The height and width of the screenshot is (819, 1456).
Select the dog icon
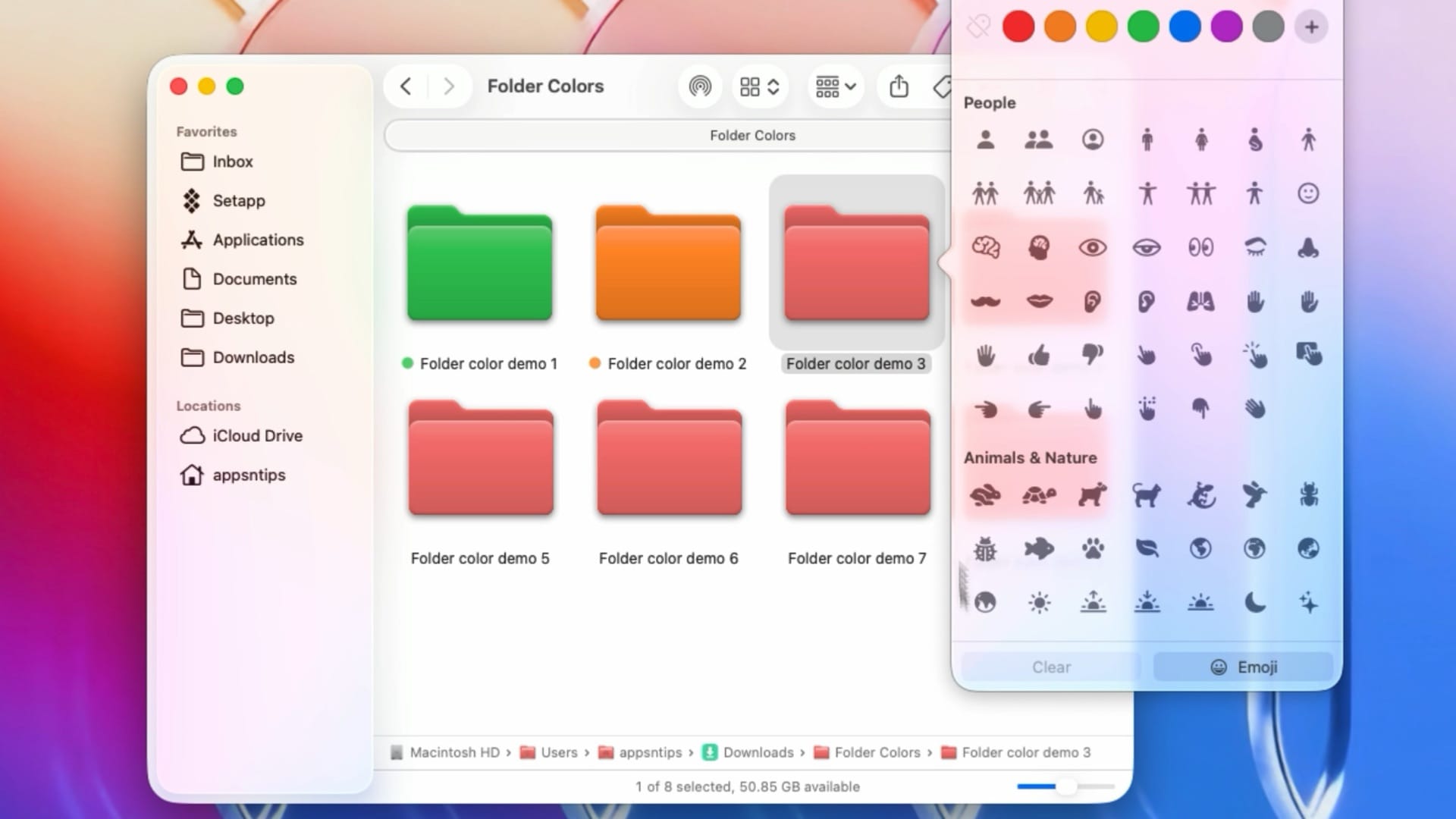1092,494
